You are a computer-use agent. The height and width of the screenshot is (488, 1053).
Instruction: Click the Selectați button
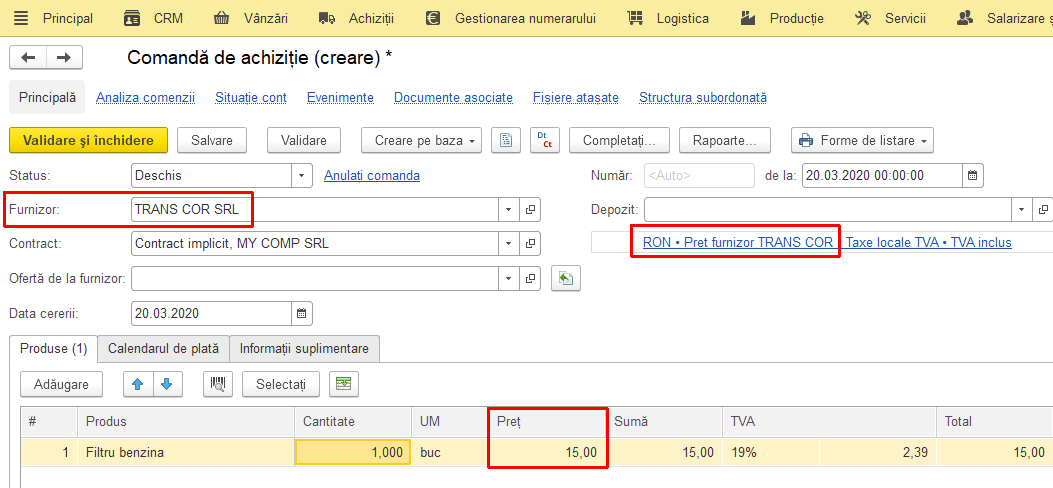pos(281,384)
